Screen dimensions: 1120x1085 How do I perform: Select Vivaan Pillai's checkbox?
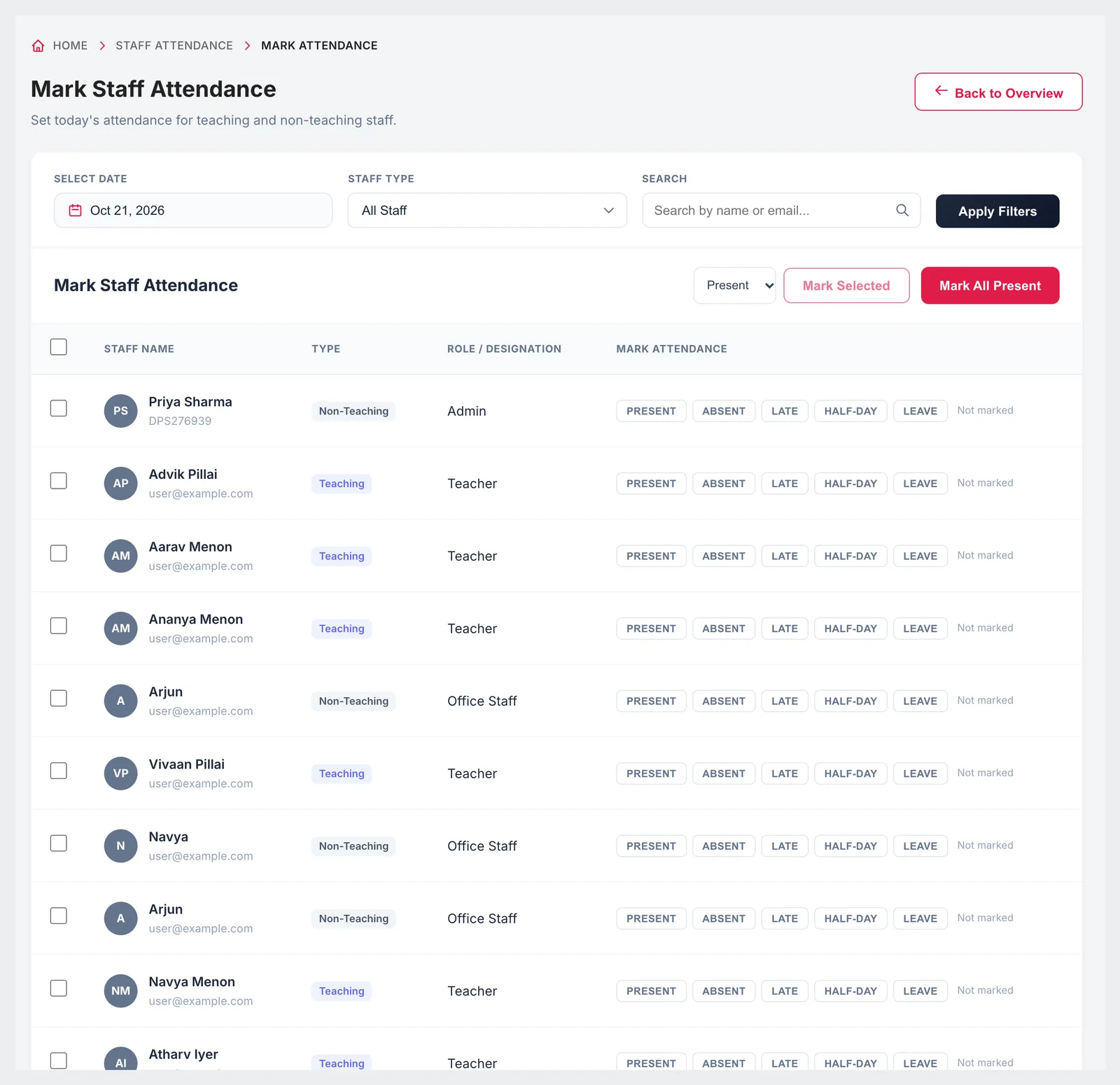click(x=59, y=771)
